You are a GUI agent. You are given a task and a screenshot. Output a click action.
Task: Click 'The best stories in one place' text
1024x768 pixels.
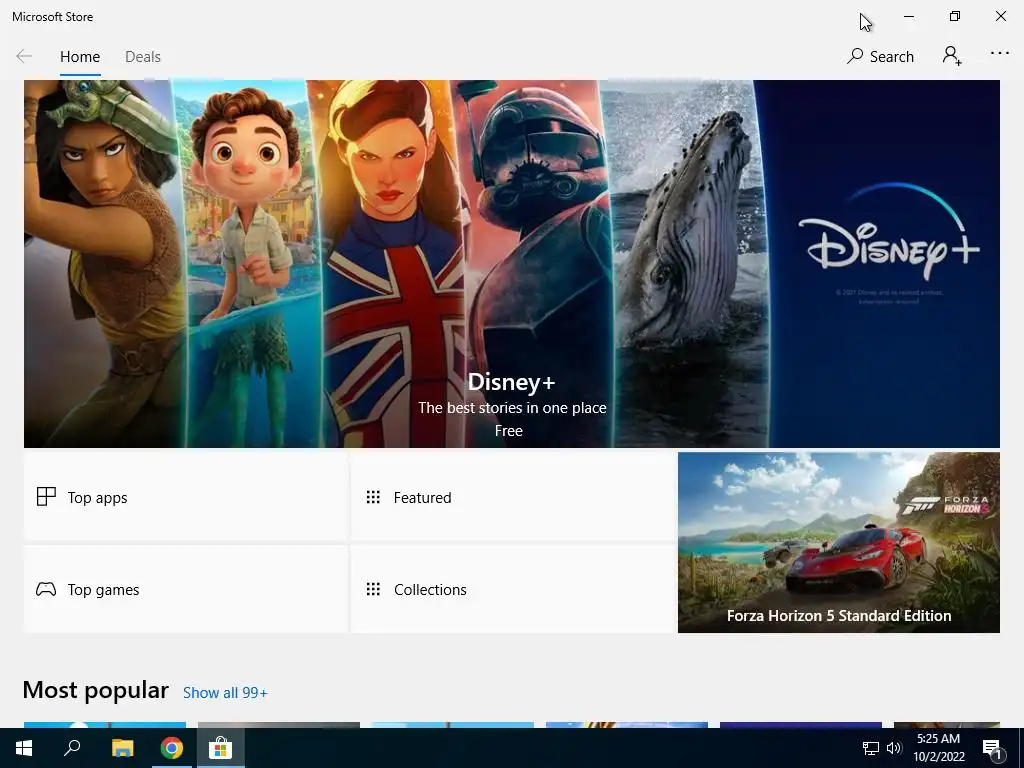pyautogui.click(x=512, y=408)
